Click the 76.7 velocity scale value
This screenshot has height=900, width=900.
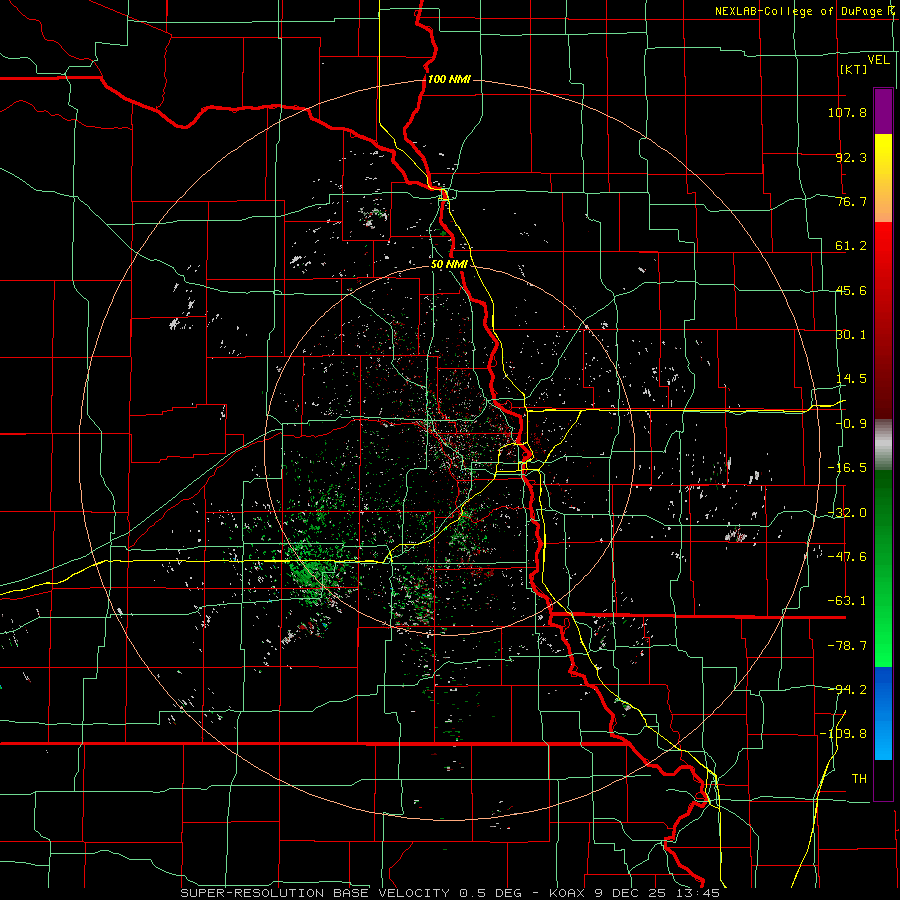coord(851,201)
